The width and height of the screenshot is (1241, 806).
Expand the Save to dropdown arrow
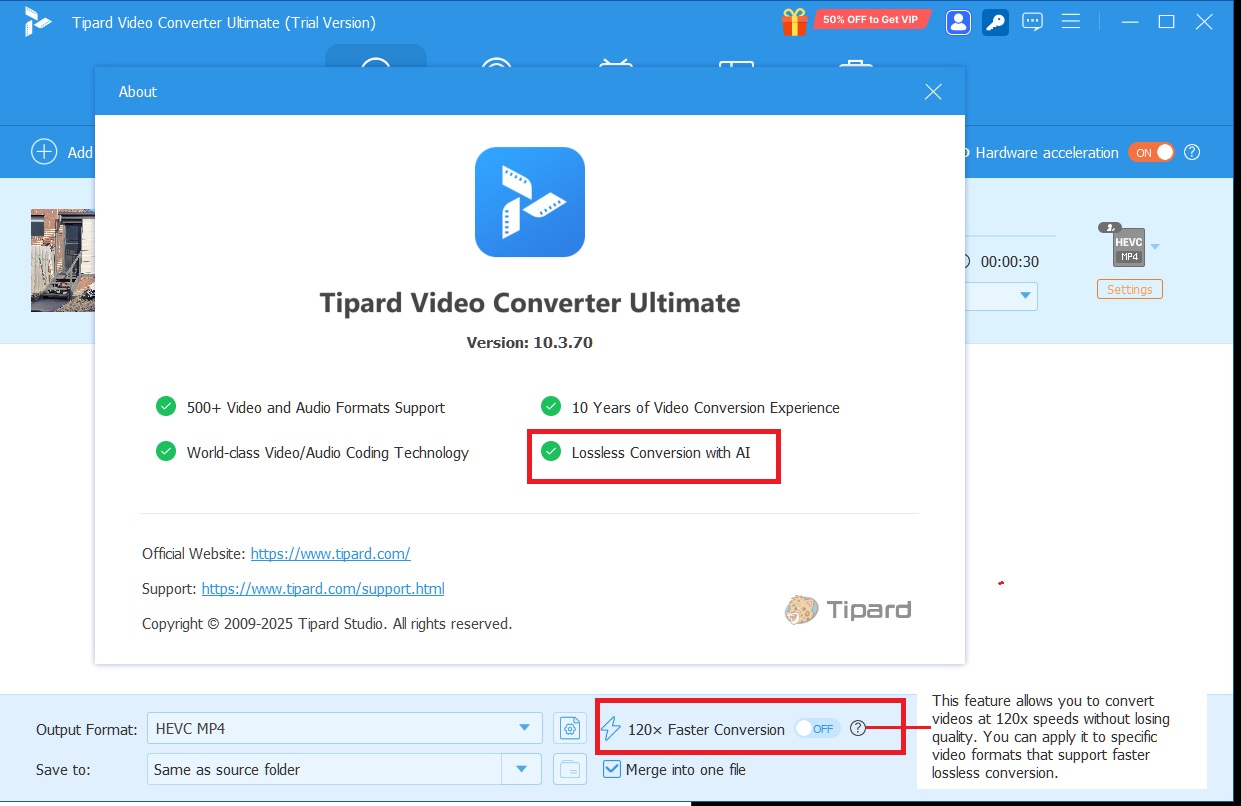[x=521, y=770]
